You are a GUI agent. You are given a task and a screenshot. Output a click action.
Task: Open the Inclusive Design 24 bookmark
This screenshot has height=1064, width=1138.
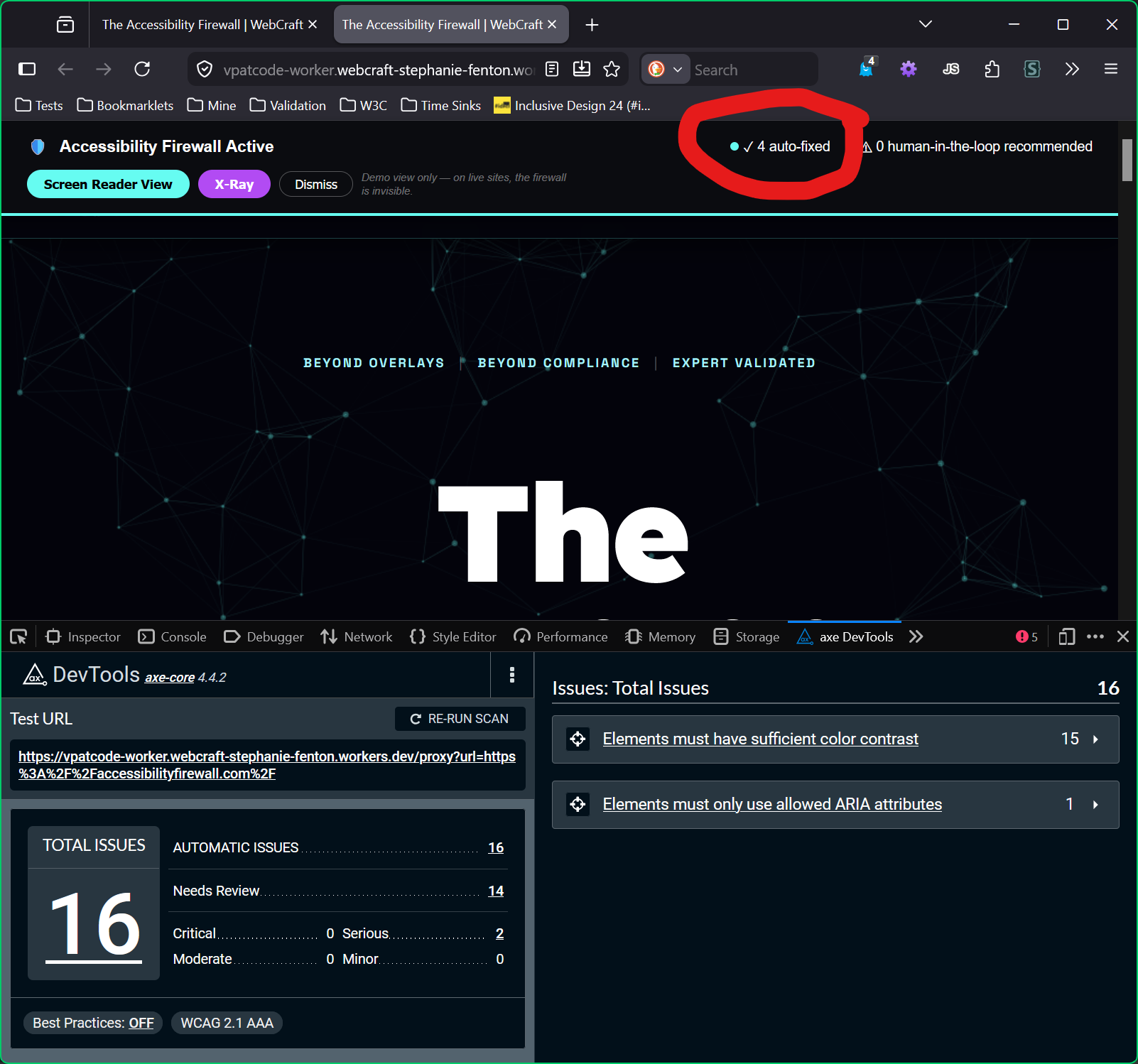572,106
